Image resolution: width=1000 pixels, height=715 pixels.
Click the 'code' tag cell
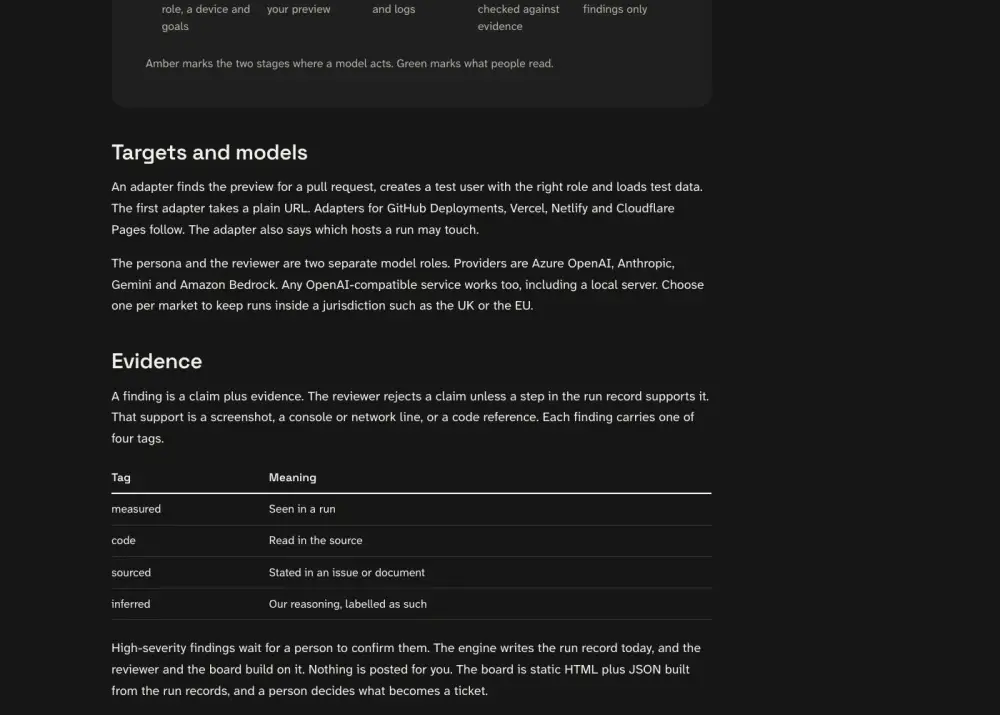(124, 540)
